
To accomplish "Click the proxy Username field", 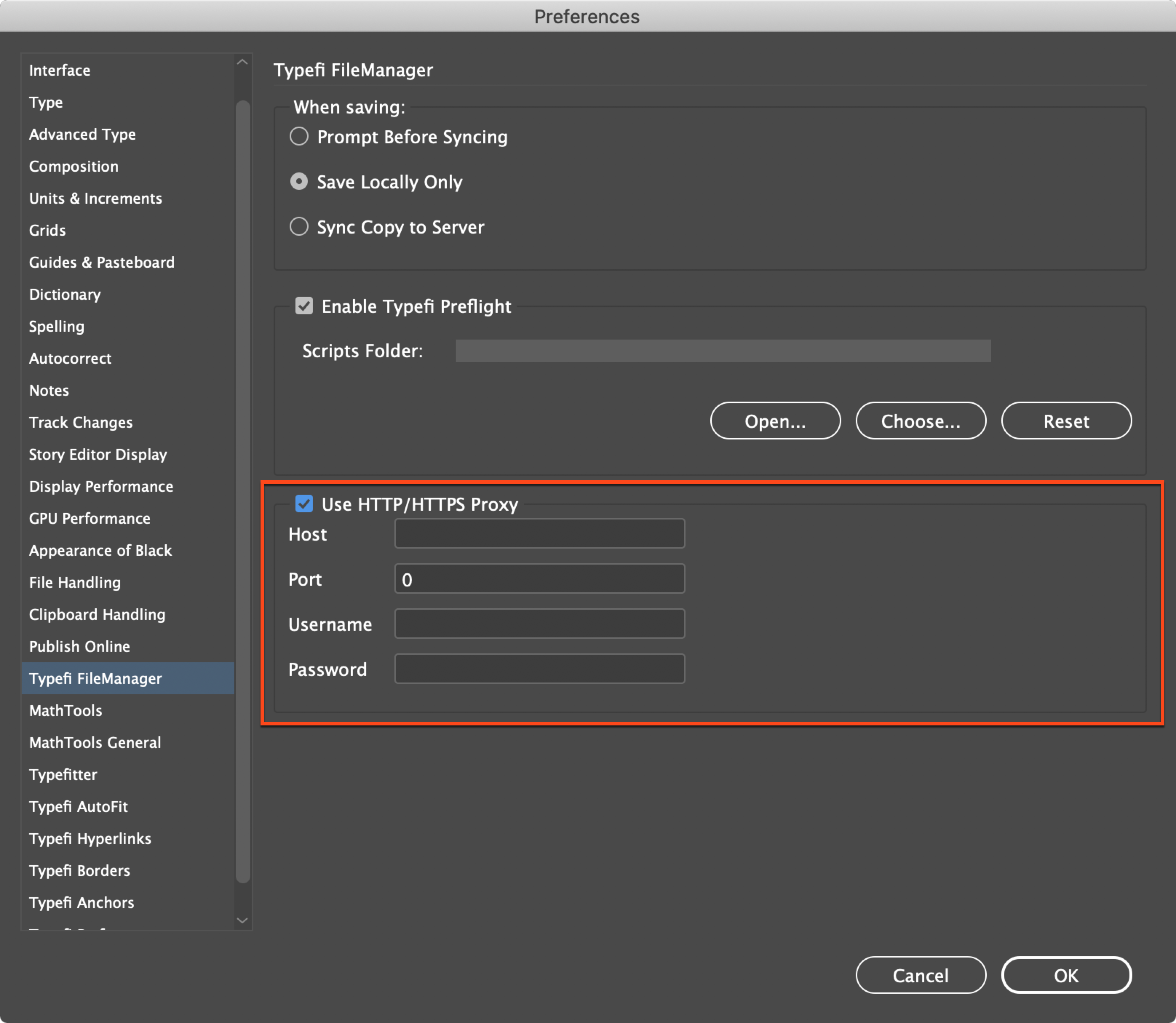I will point(540,624).
